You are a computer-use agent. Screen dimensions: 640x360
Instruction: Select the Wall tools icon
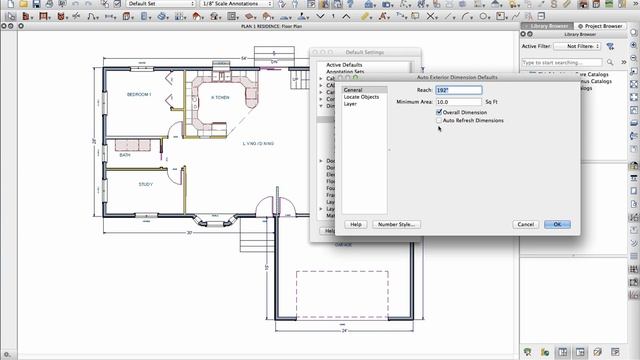pyautogui.click(x=26, y=16)
